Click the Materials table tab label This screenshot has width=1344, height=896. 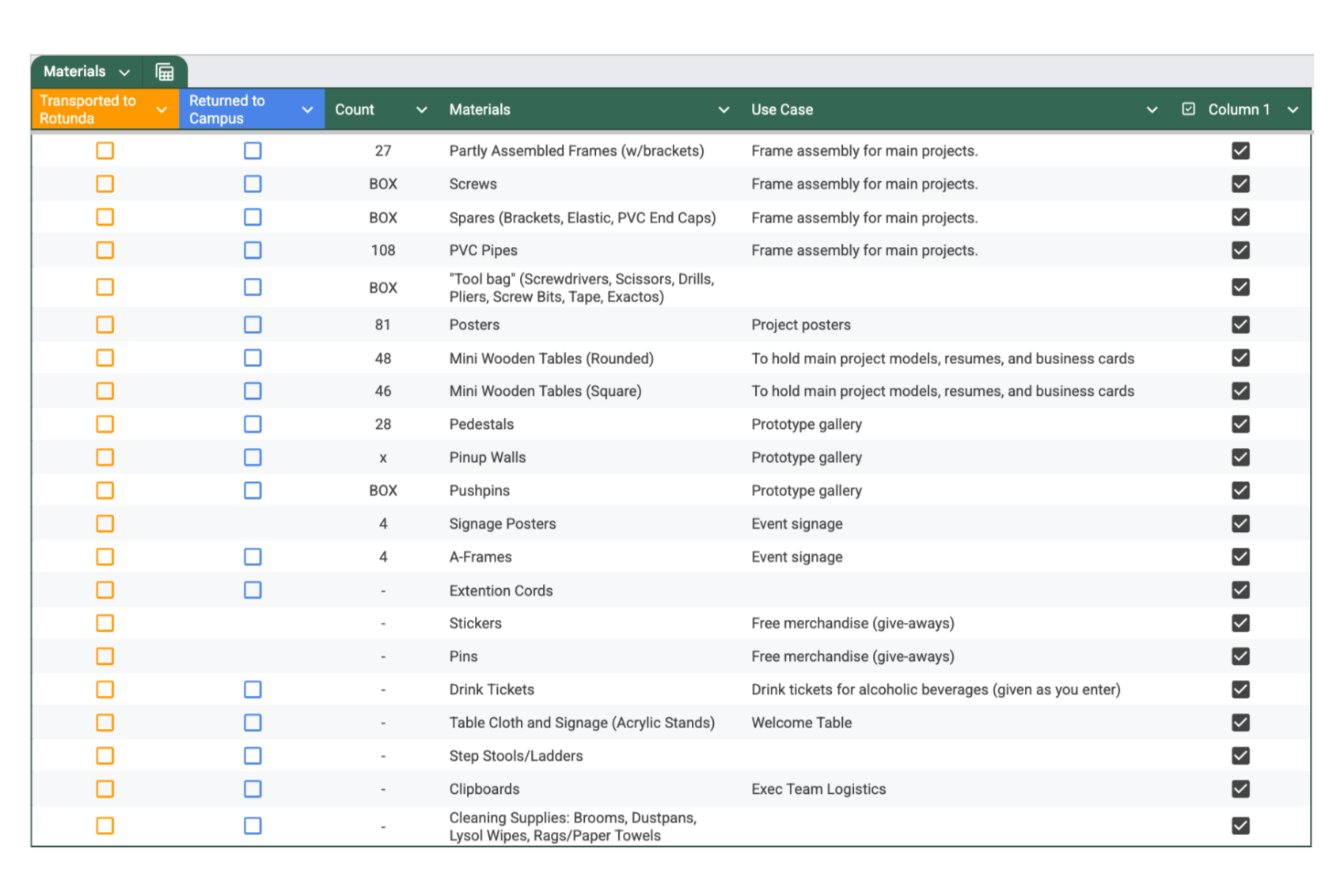pyautogui.click(x=74, y=71)
